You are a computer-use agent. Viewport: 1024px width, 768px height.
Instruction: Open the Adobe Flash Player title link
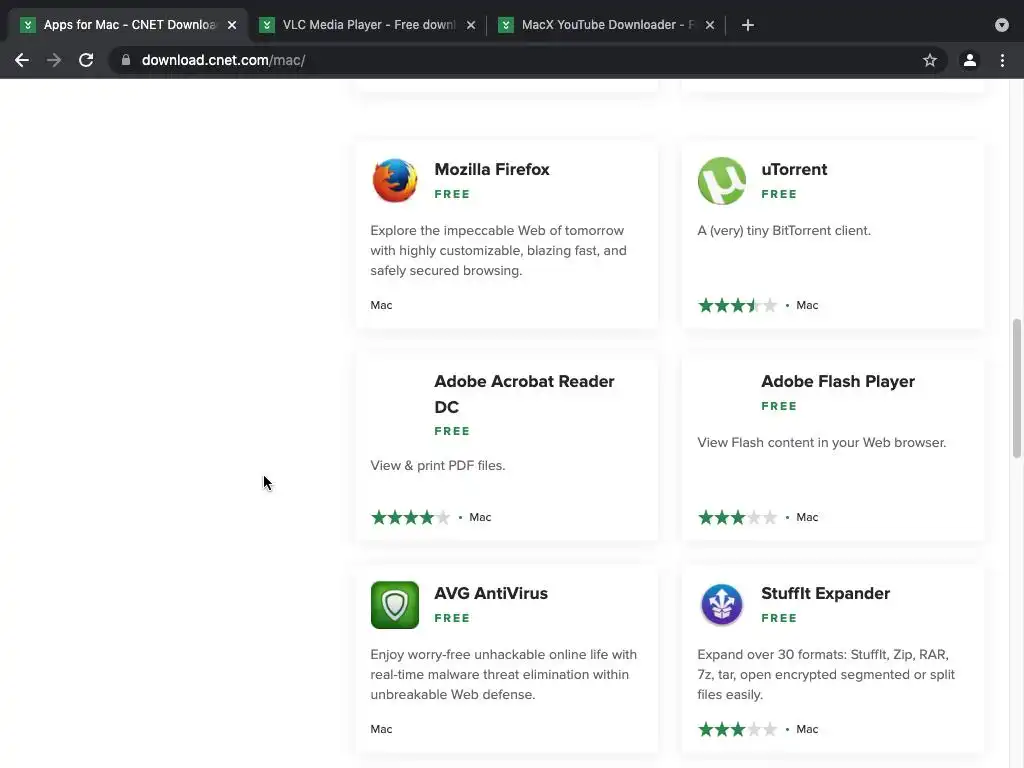tap(838, 381)
